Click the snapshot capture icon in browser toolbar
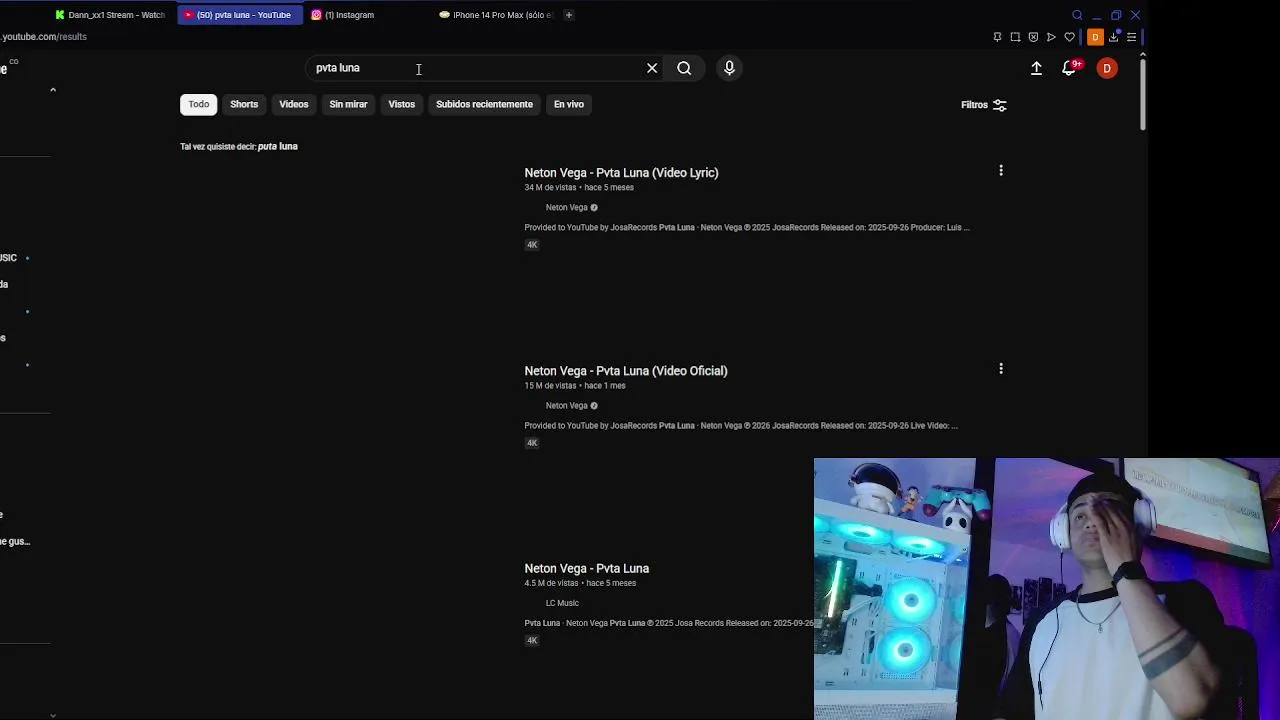The width and height of the screenshot is (1280, 720). [x=1015, y=37]
